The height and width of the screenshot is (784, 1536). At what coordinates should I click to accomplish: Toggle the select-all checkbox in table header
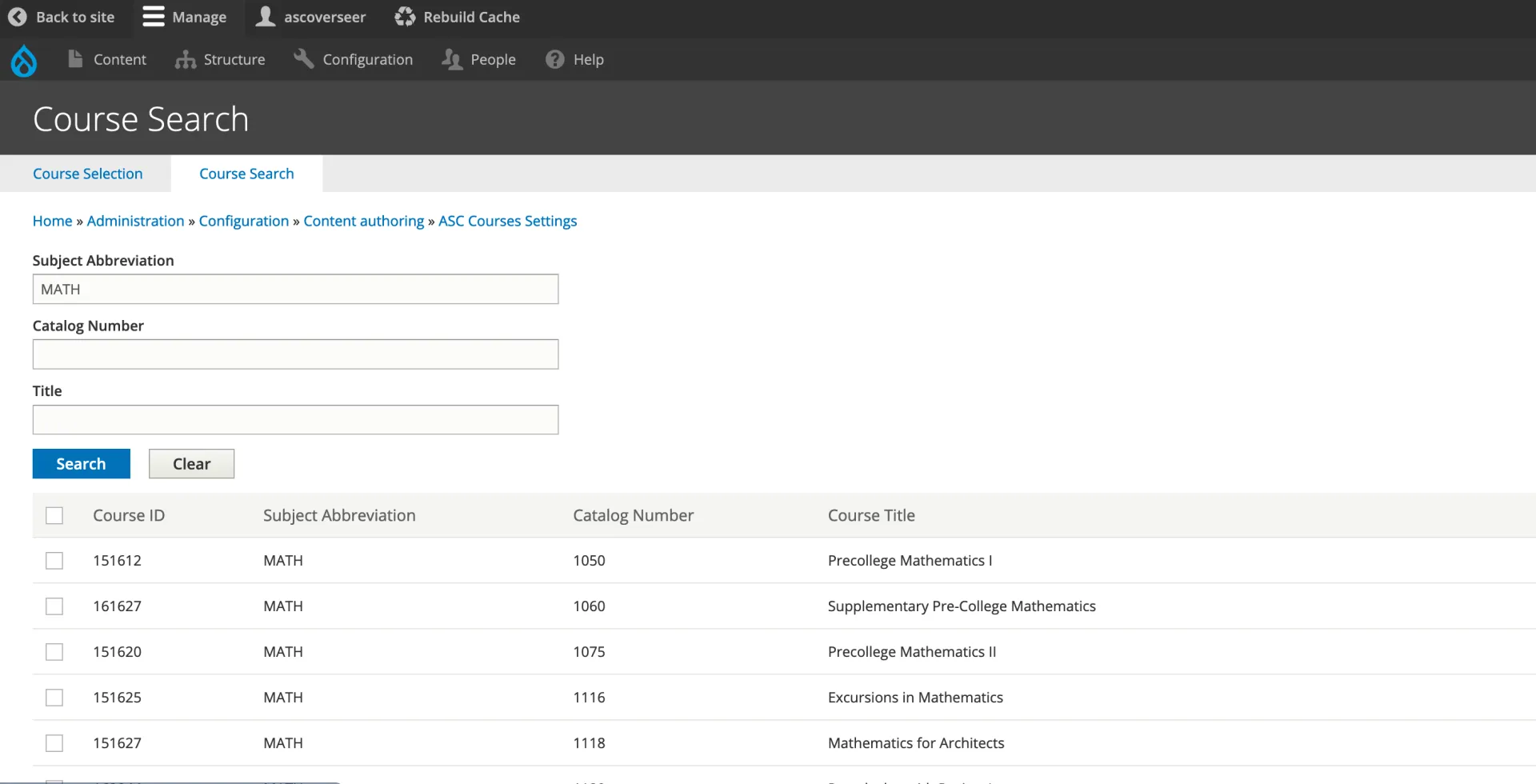[54, 516]
